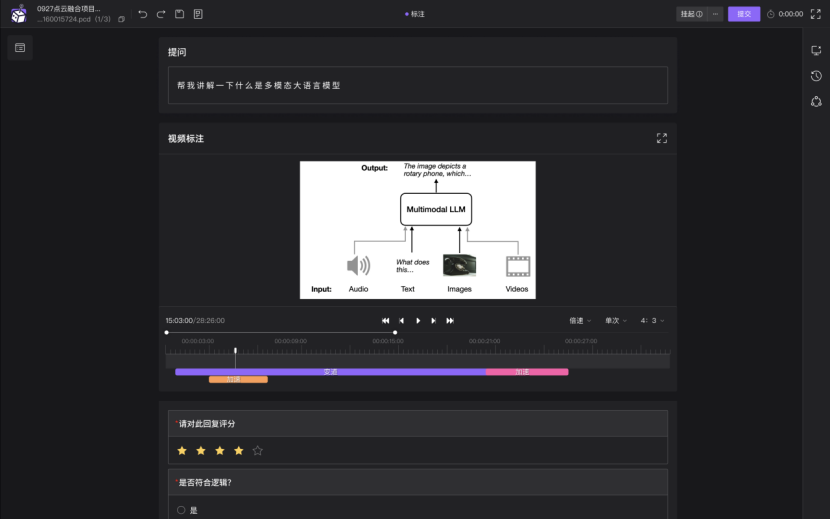The height and width of the screenshot is (519, 830).
Task: Open the document notes icon in toolbar
Action: coord(198,14)
